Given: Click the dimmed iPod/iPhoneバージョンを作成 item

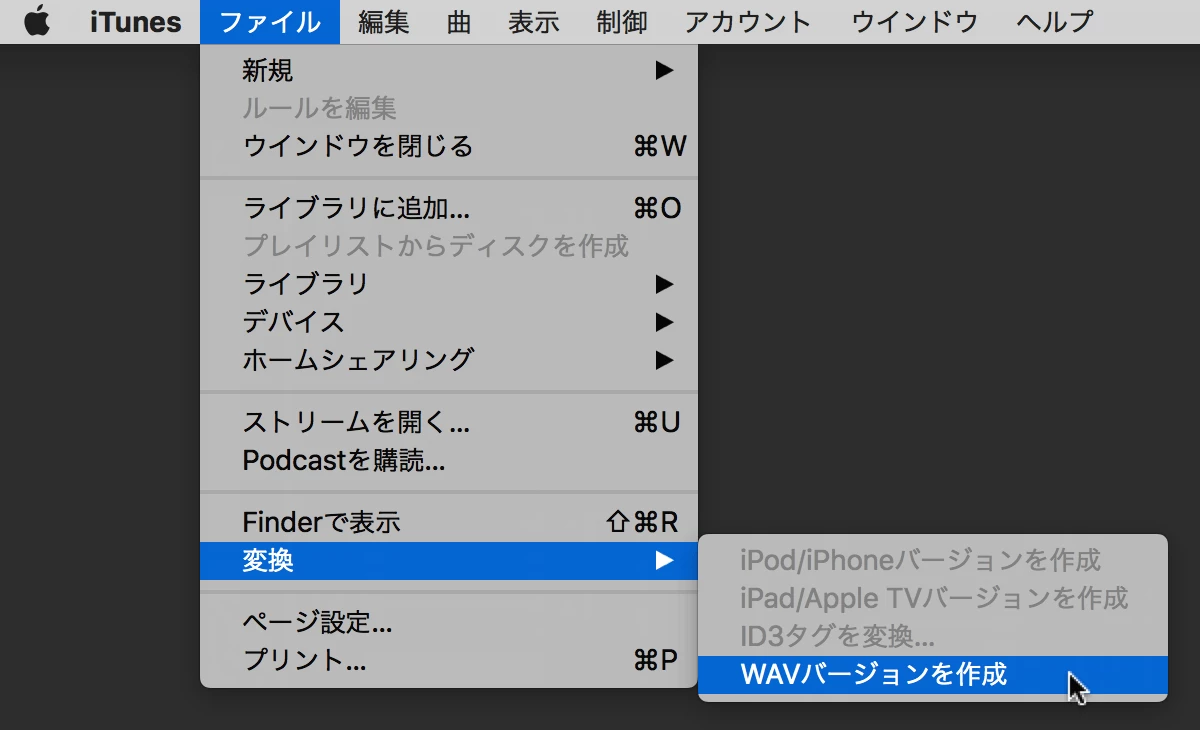Looking at the screenshot, I should (x=933, y=560).
